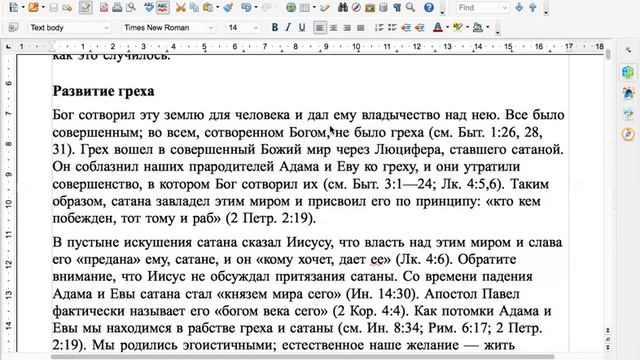The image size is (640, 360).
Task: Open the New document type dropdown arrow
Action: (23, 7)
